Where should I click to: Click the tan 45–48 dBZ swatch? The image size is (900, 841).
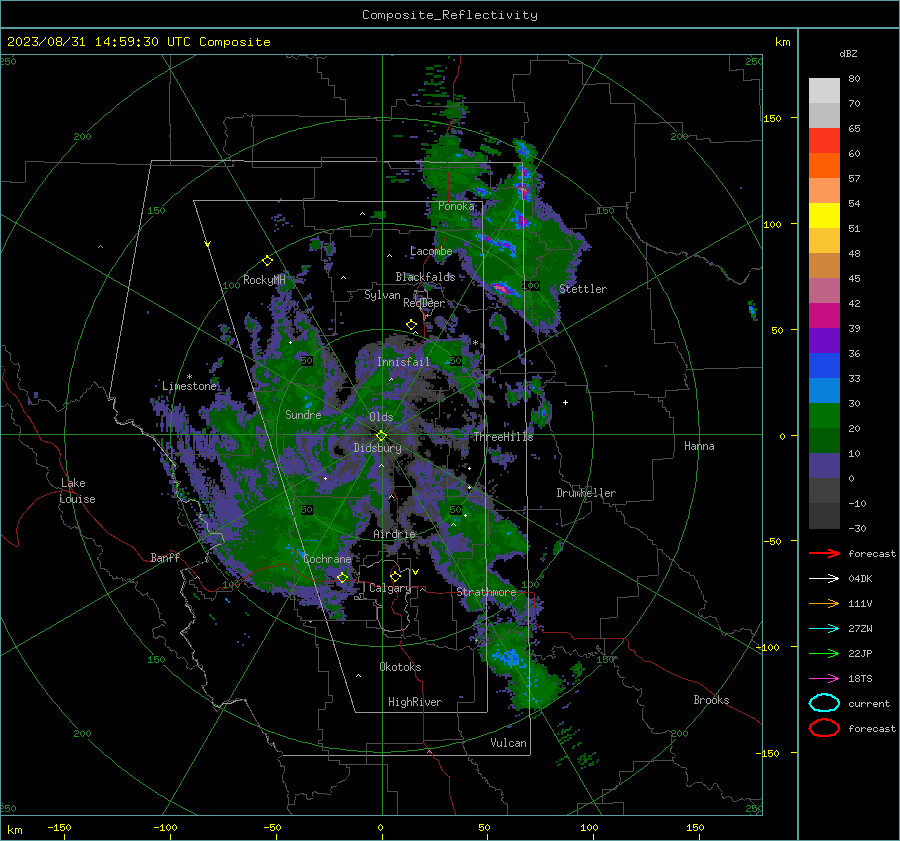click(x=824, y=265)
